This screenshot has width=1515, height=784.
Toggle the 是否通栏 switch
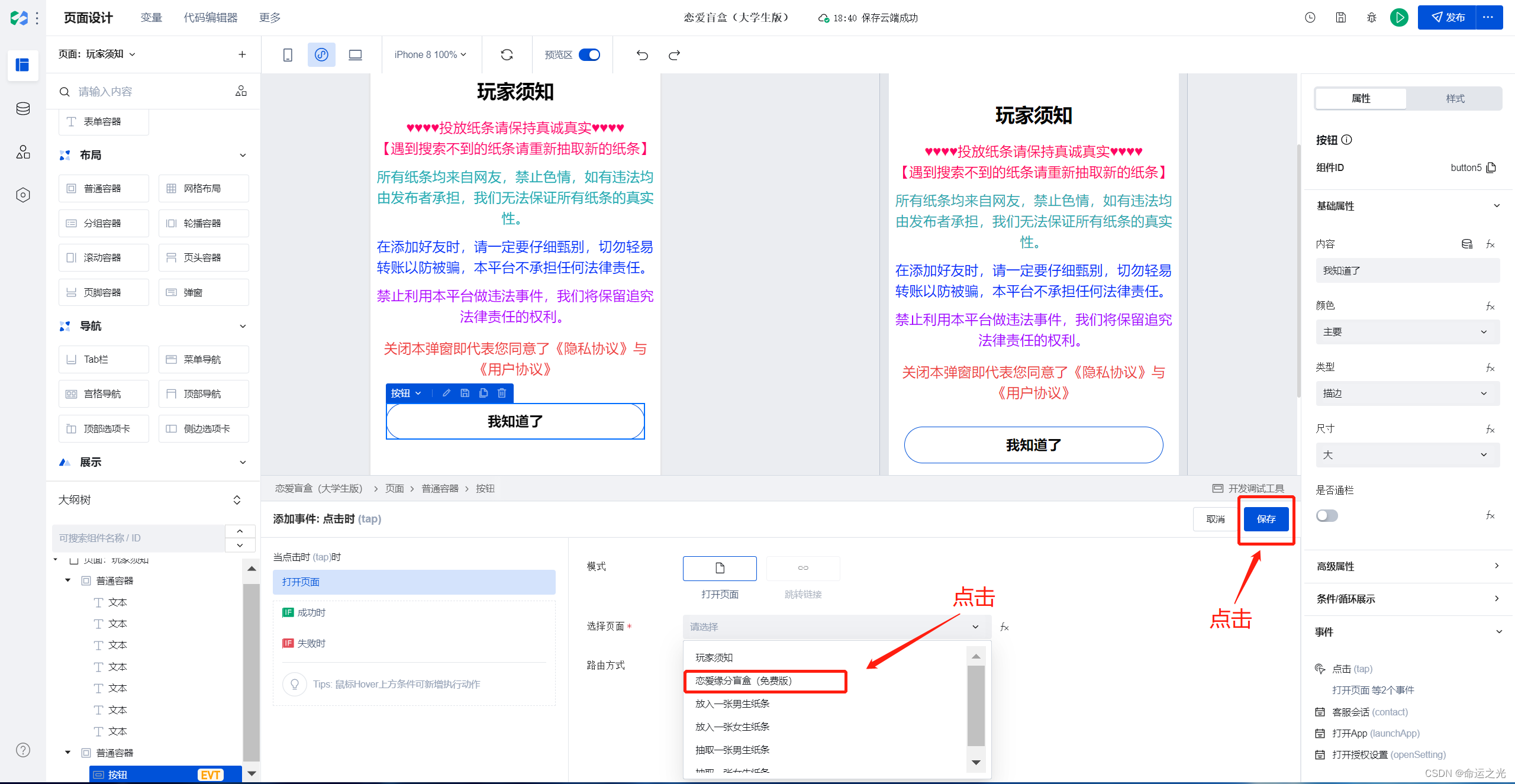pos(1327,515)
